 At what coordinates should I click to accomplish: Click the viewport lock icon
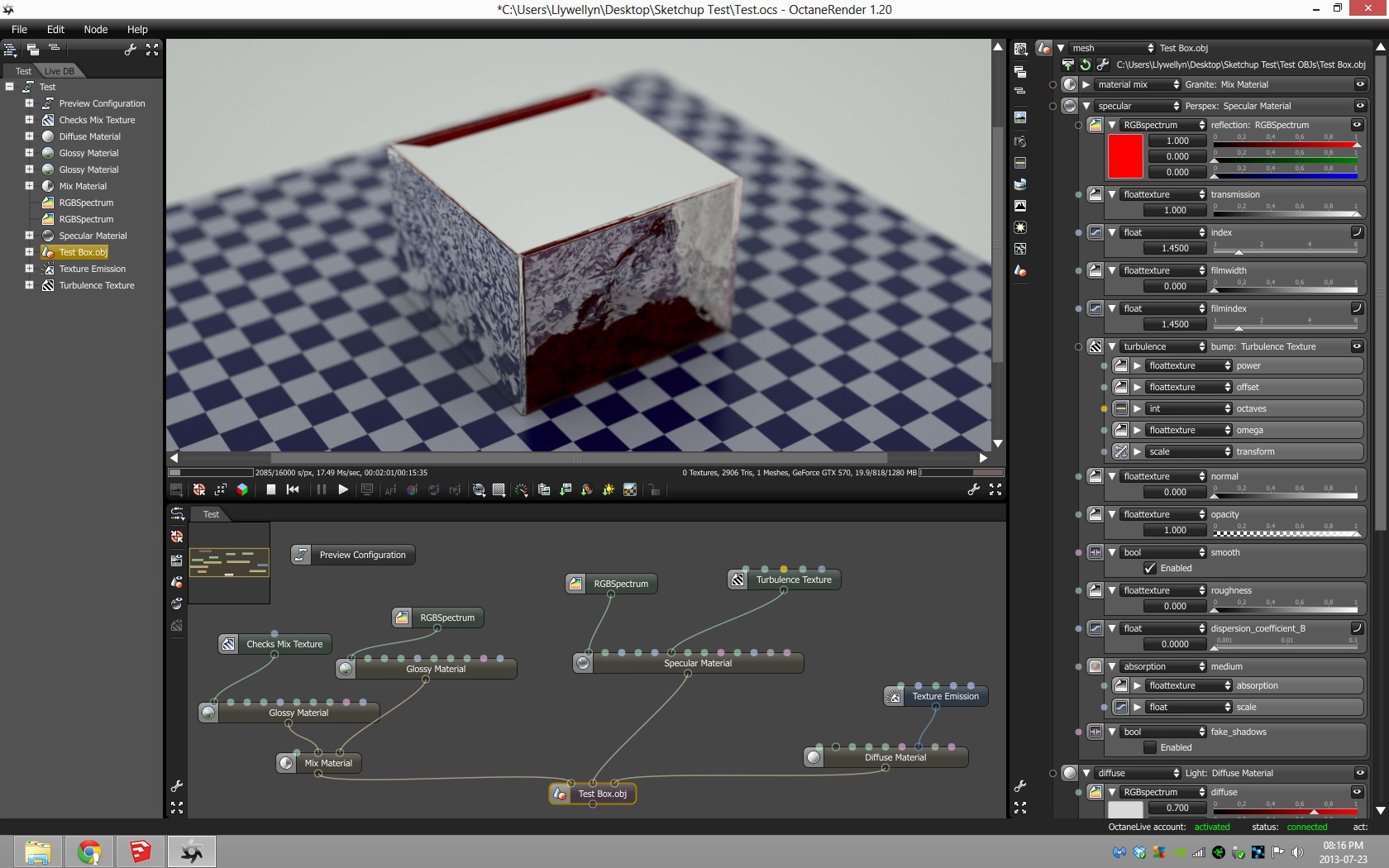[654, 489]
